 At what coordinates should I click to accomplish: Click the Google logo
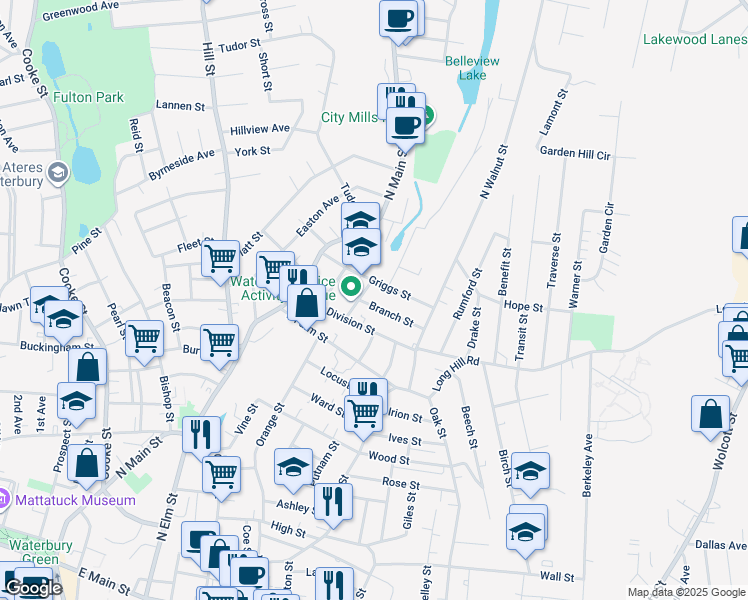[x=33, y=588]
